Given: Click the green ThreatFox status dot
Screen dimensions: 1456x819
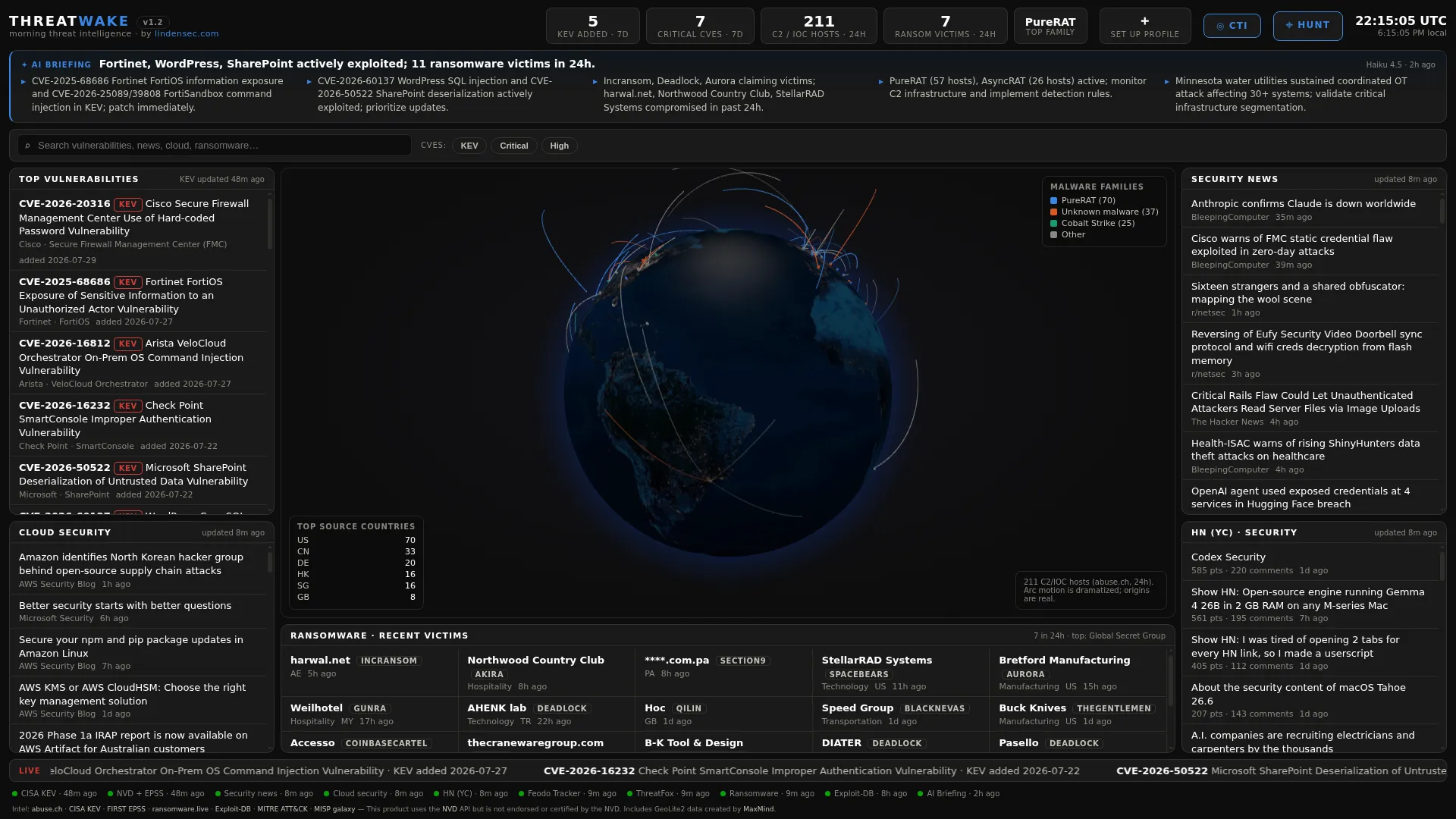Looking at the screenshot, I should (x=629, y=794).
